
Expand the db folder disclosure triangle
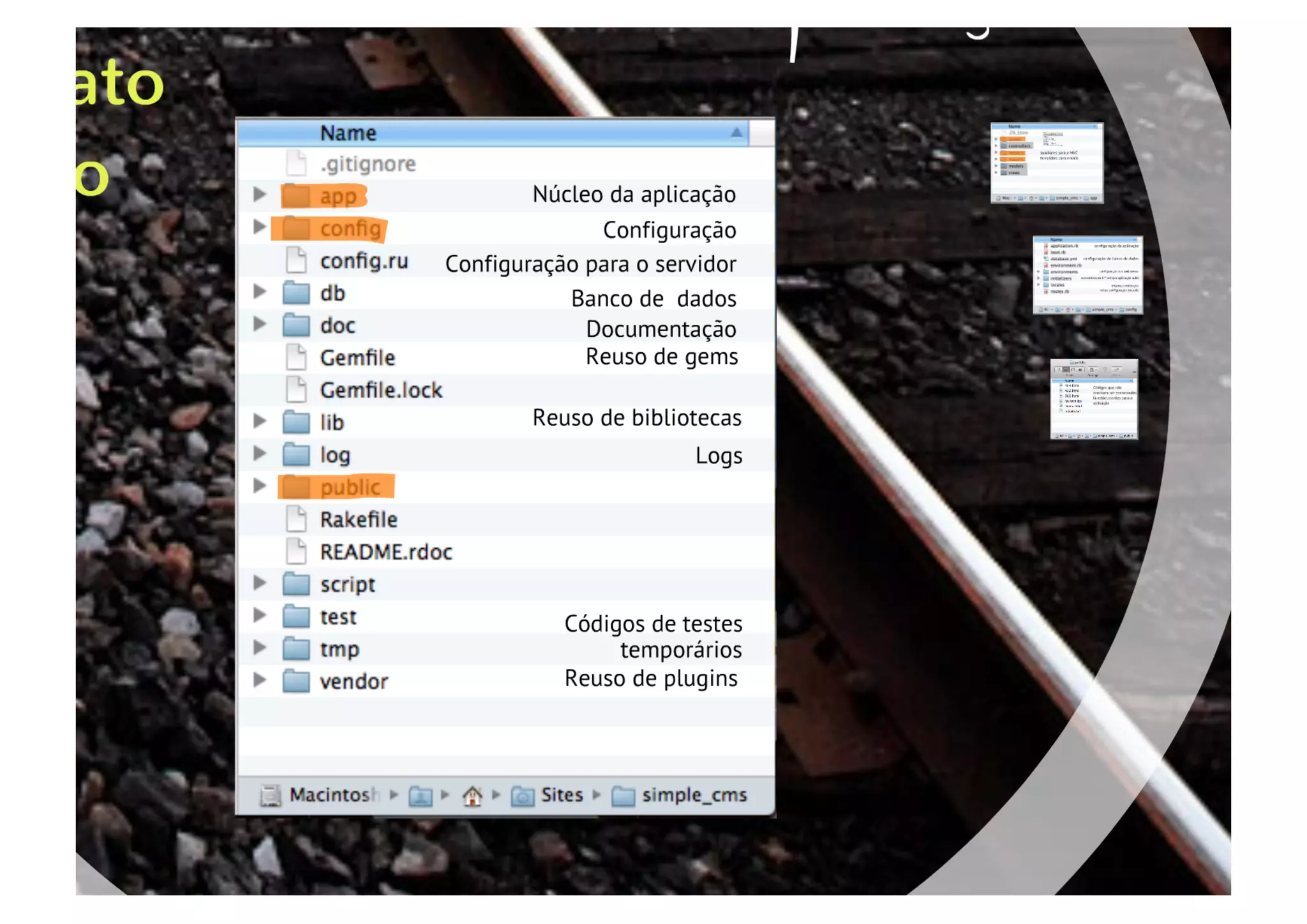(259, 292)
